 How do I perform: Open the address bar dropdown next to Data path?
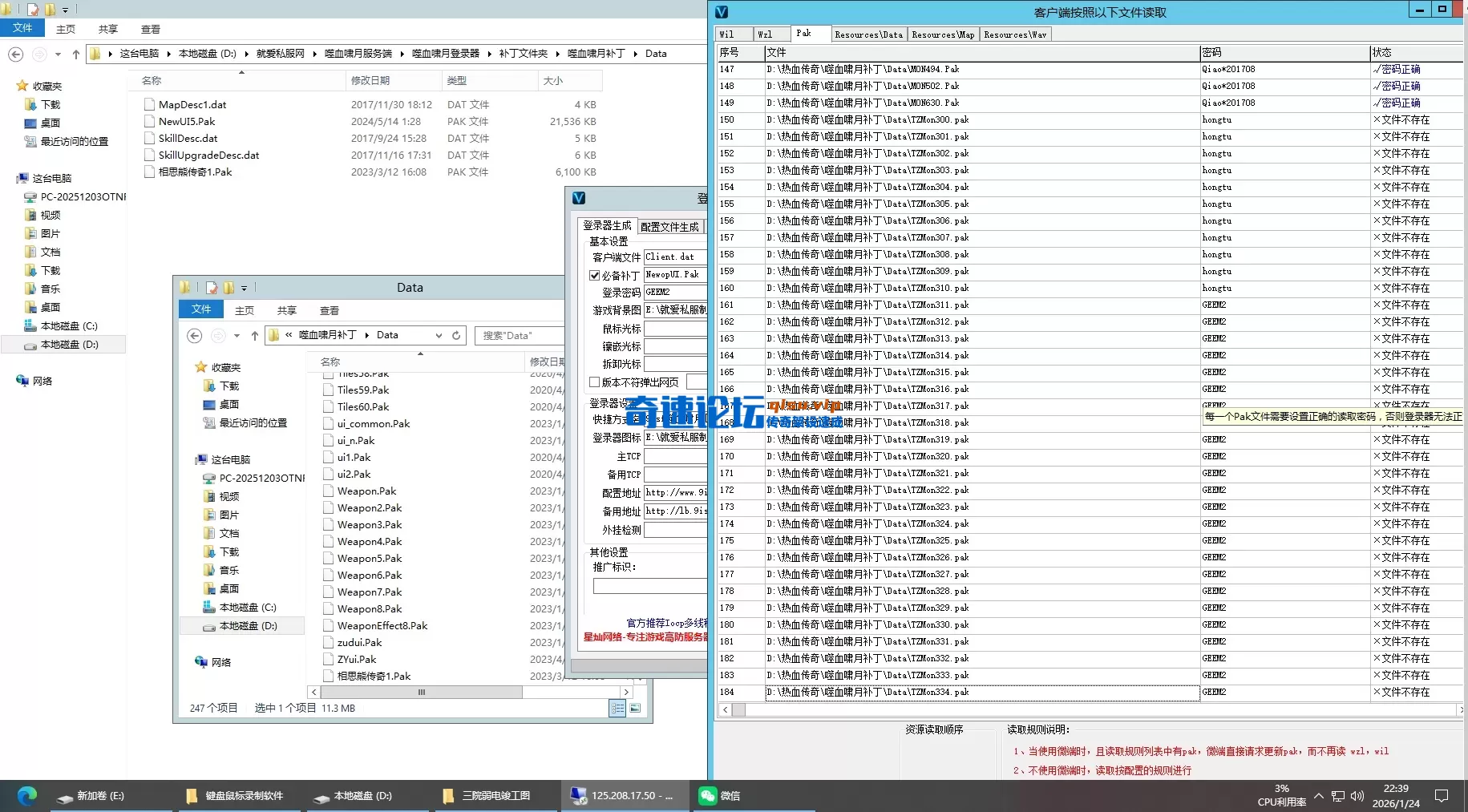[x=439, y=335]
